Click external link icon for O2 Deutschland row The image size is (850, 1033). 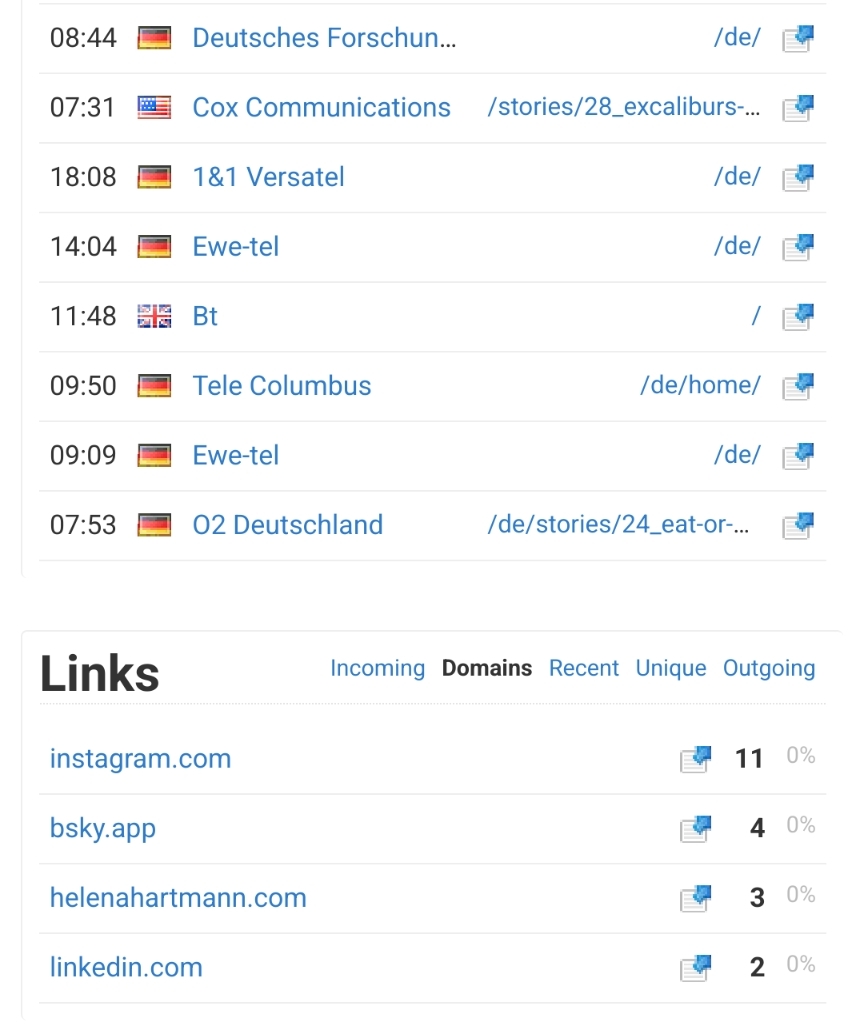tap(797, 525)
